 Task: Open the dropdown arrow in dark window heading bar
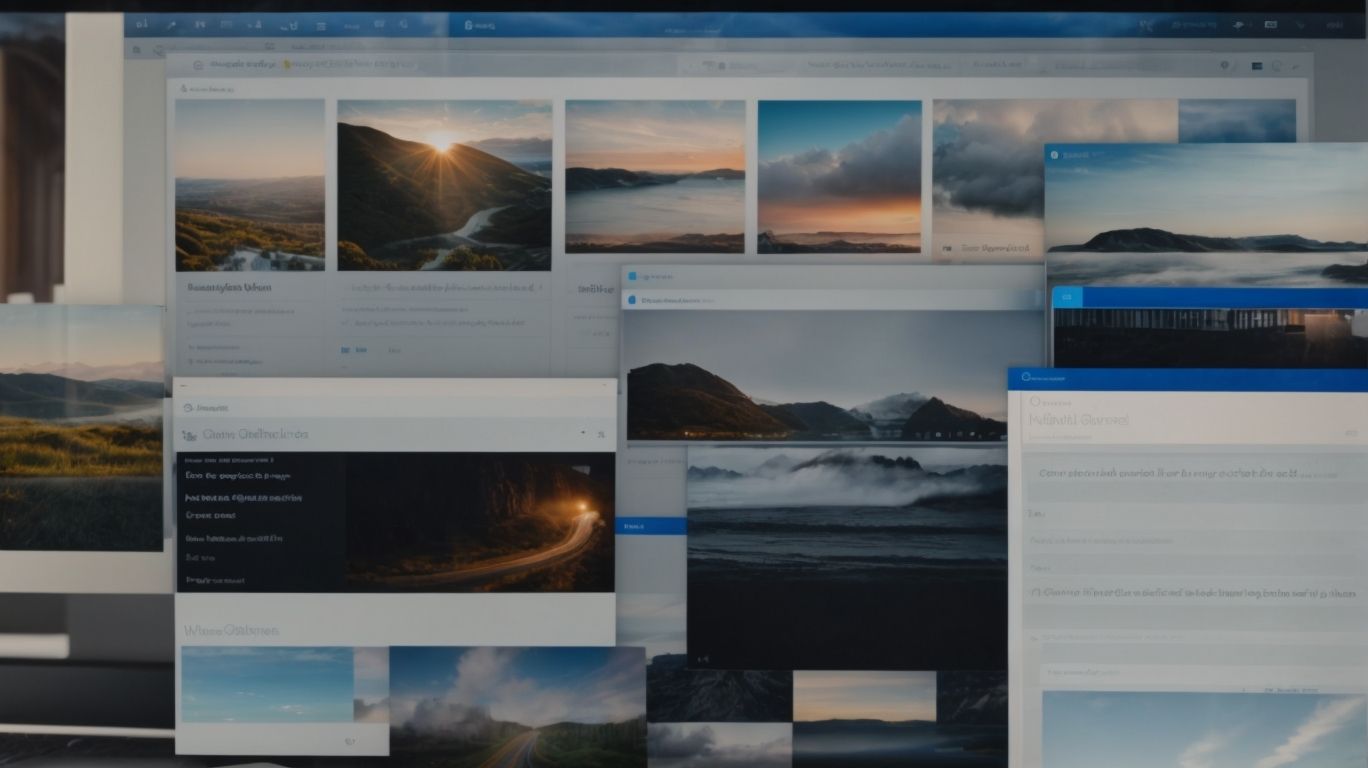click(583, 433)
